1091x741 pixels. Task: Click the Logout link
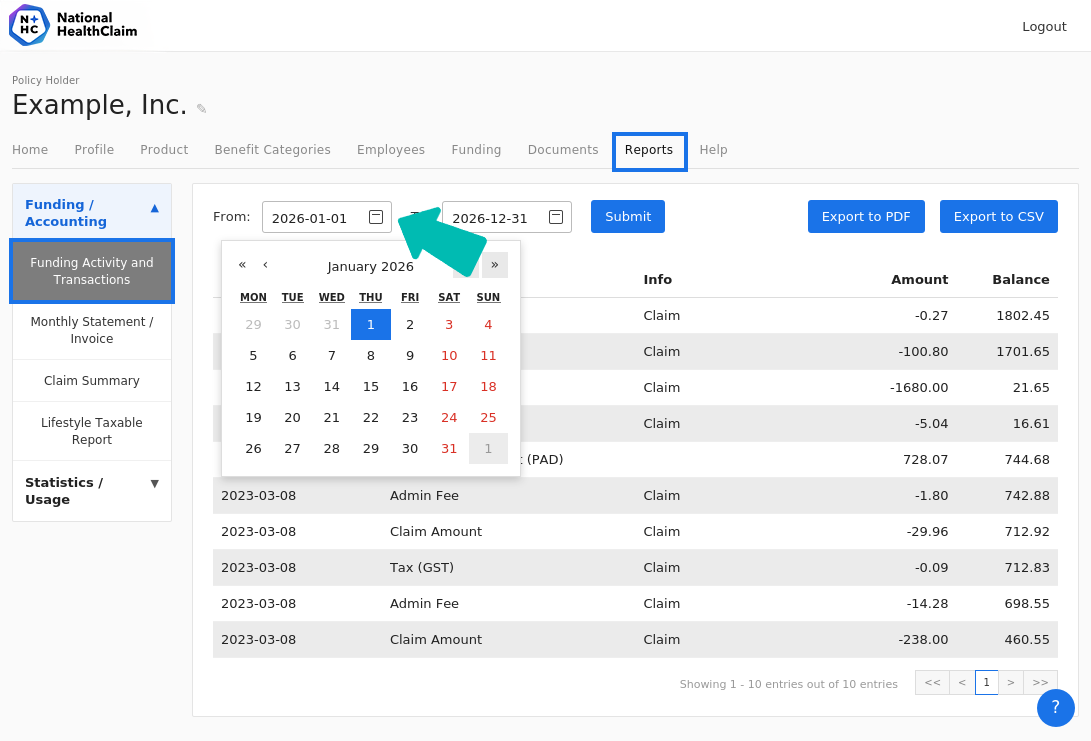[1044, 26]
